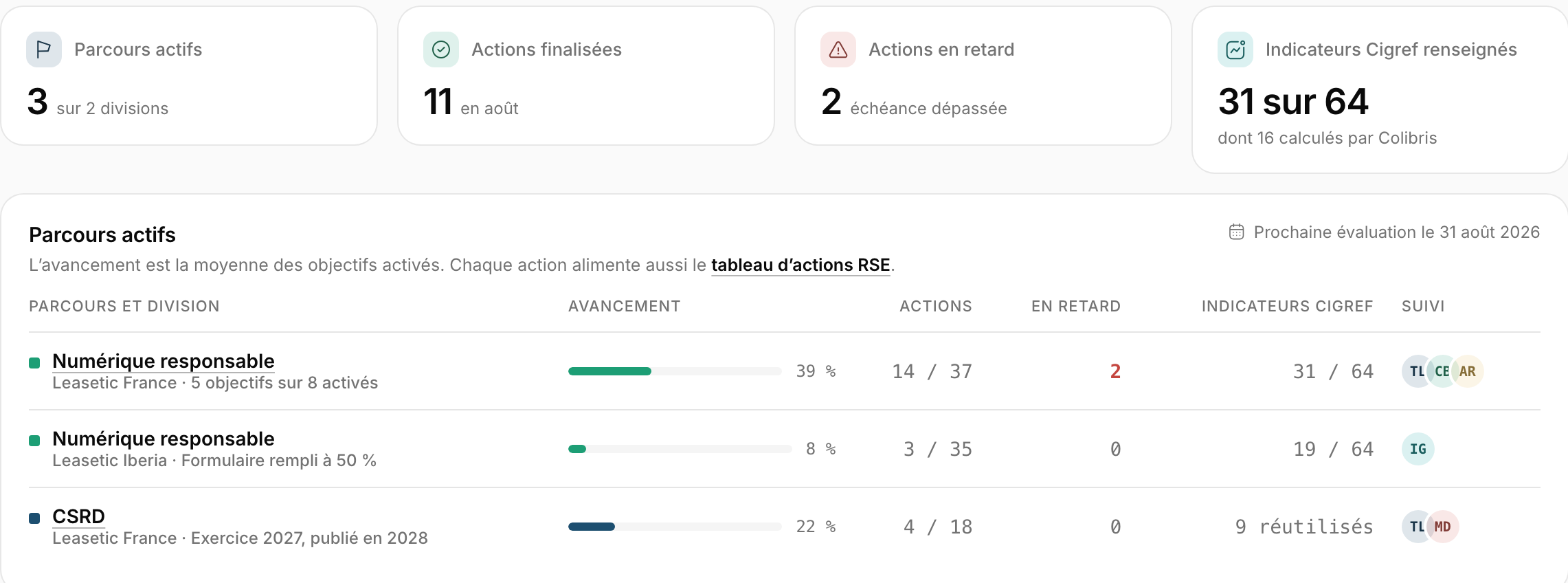This screenshot has width=1568, height=583.
Task: Click the Indicateurs Cigref renseignés card title
Action: point(1391,49)
